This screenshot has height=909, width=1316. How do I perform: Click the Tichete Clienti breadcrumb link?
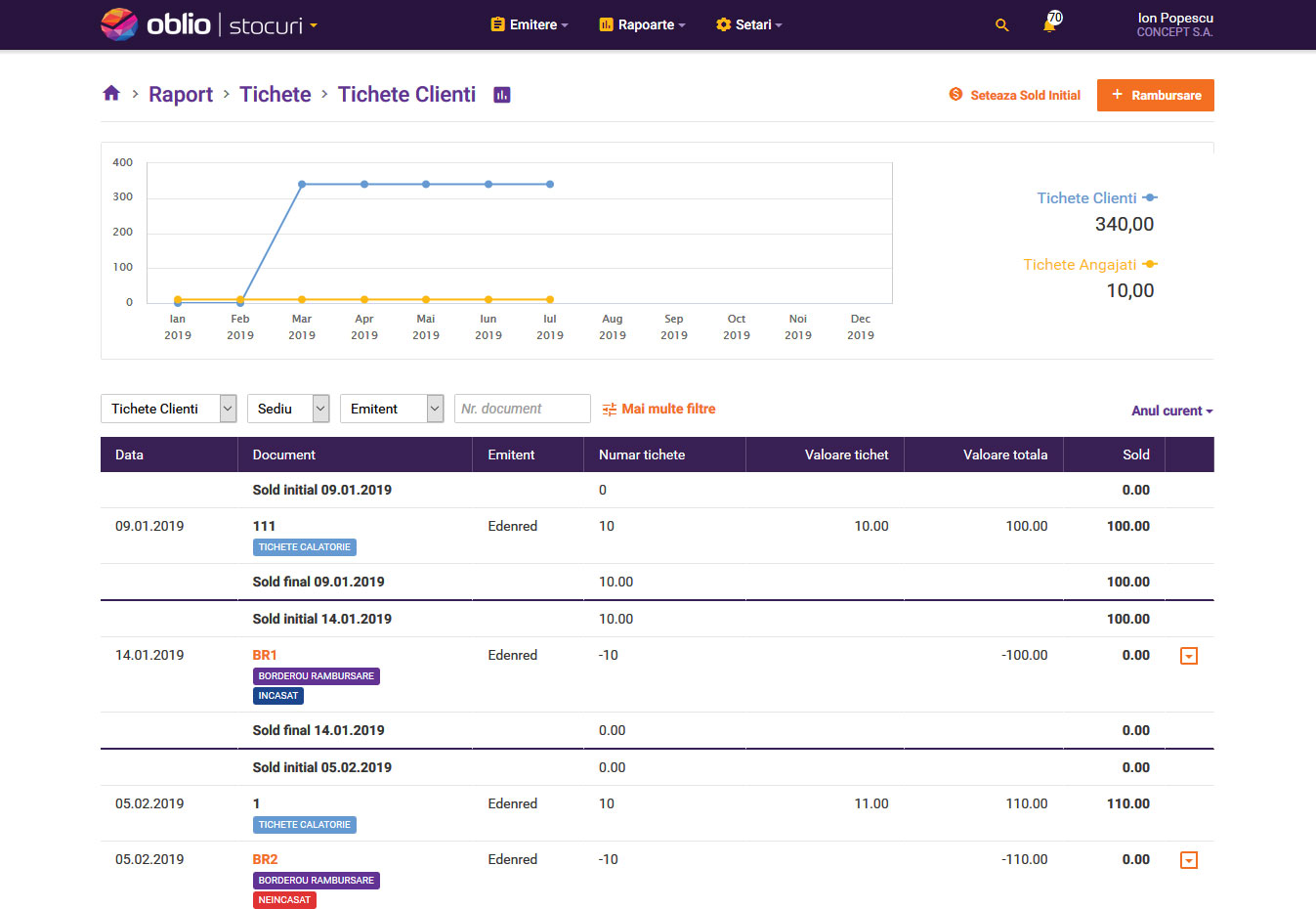coord(406,94)
